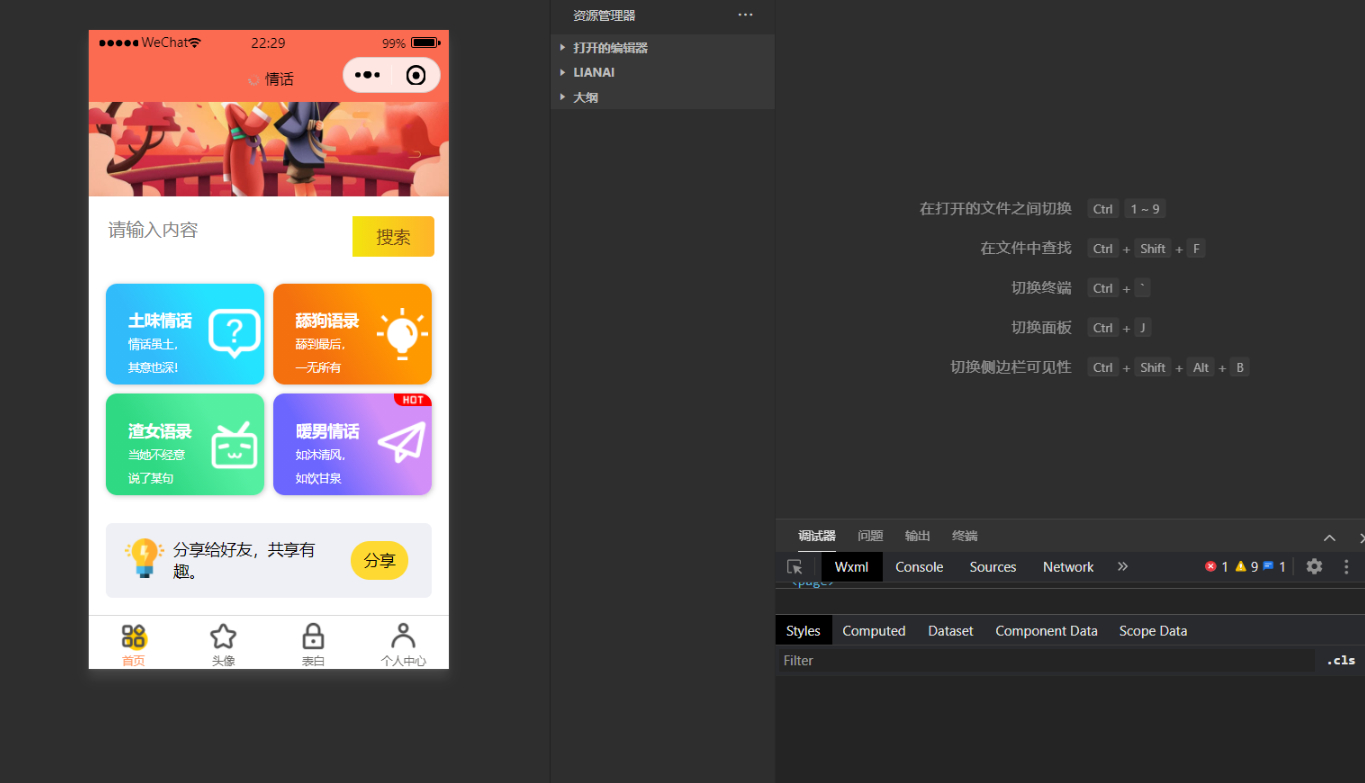Image resolution: width=1365 pixels, height=783 pixels.
Task: Open the 渣女语录 card
Action: pos(185,445)
